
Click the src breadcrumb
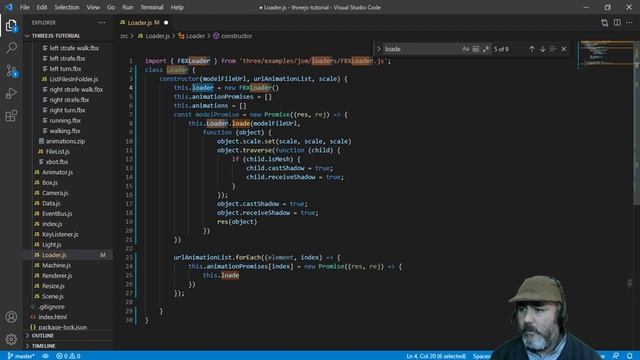click(x=124, y=36)
